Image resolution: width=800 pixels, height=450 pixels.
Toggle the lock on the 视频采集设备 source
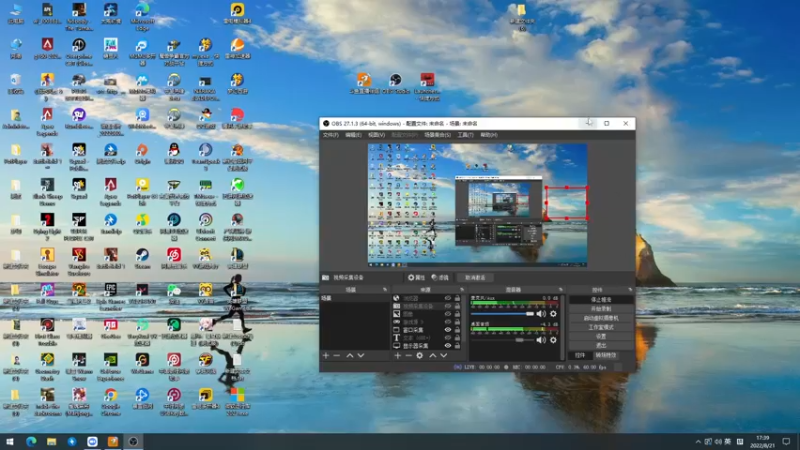click(457, 306)
